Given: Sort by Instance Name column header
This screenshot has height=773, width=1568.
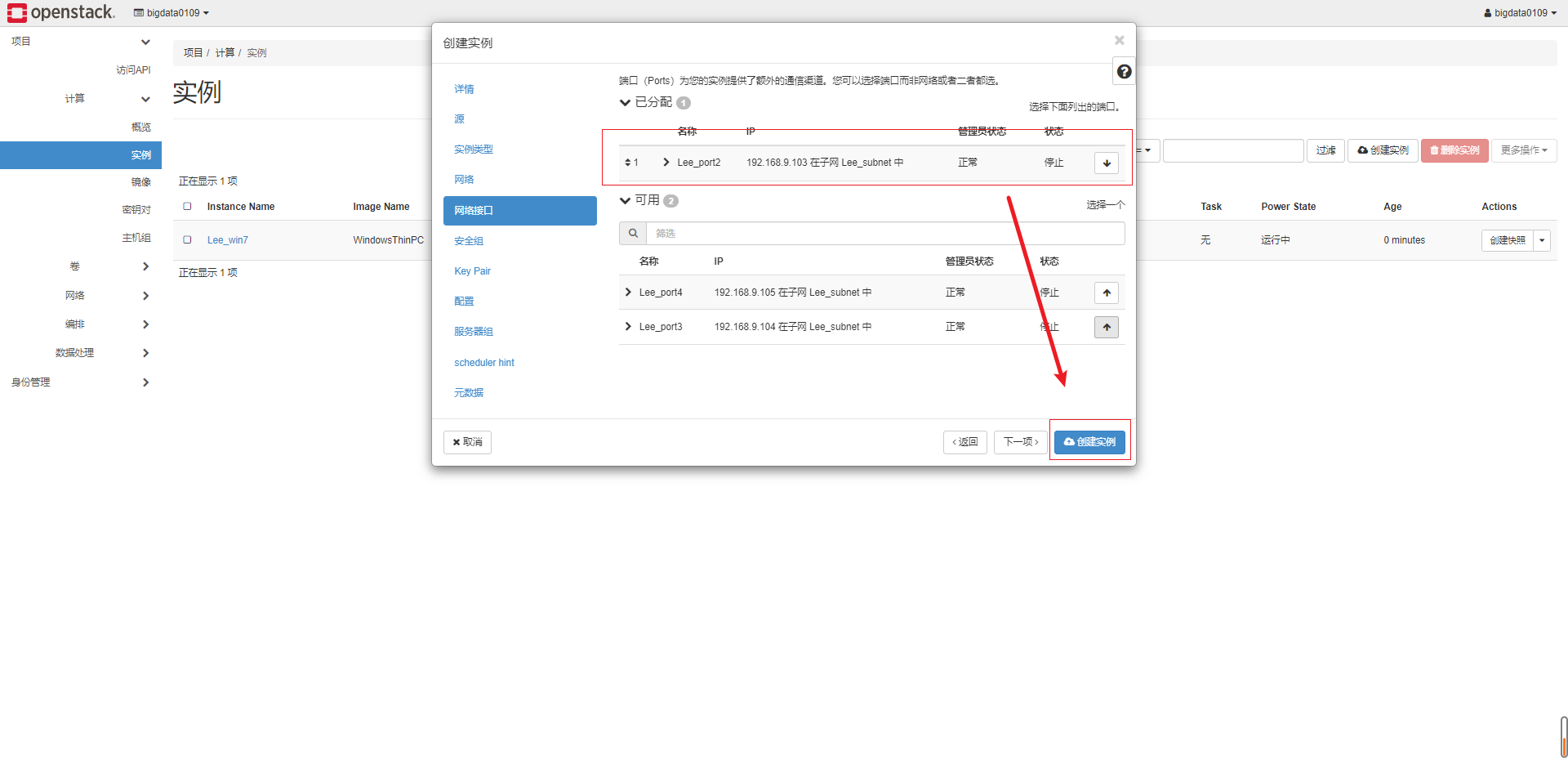Looking at the screenshot, I should (x=241, y=207).
